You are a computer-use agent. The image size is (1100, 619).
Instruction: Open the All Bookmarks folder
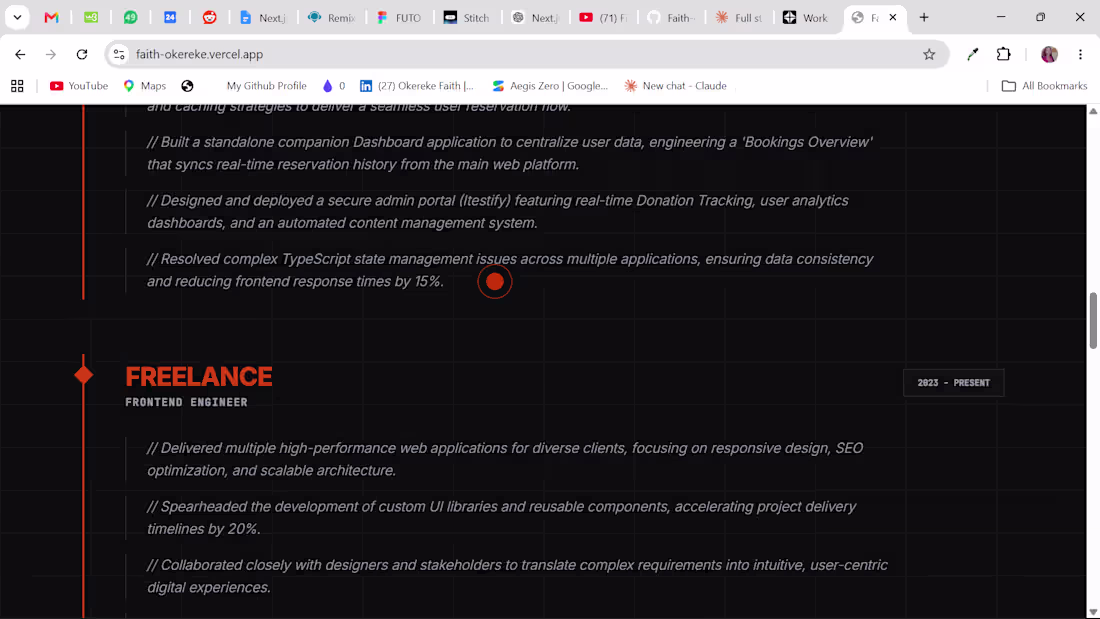(x=1045, y=86)
